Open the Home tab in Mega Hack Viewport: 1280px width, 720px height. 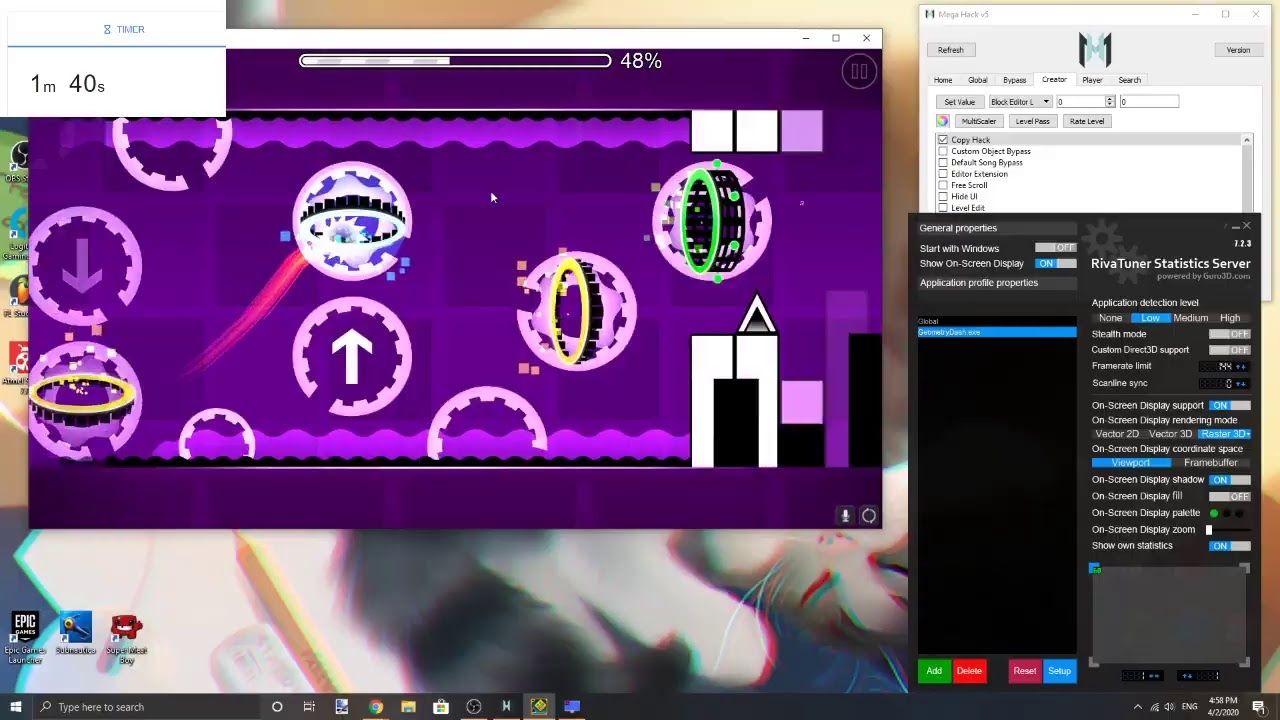click(x=943, y=80)
